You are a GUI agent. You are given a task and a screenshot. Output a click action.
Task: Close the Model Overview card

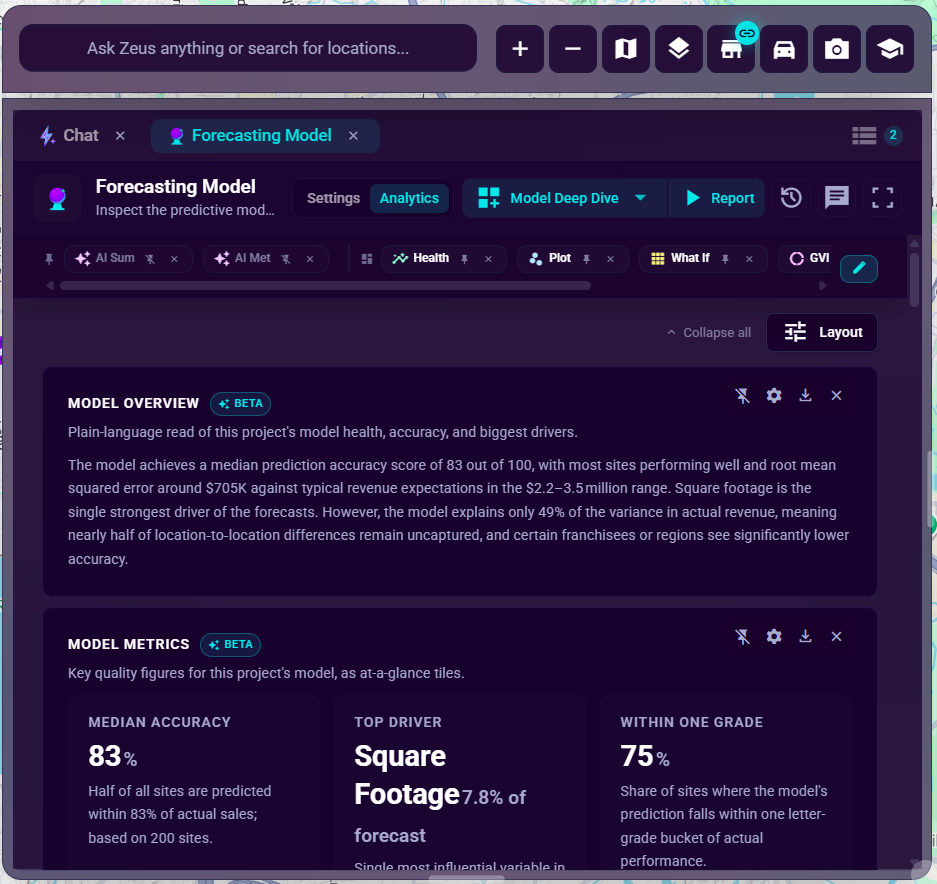(837, 396)
